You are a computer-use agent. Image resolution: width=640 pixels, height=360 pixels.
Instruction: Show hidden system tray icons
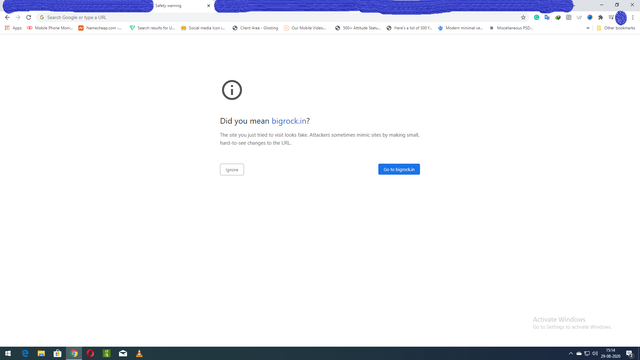pos(571,353)
